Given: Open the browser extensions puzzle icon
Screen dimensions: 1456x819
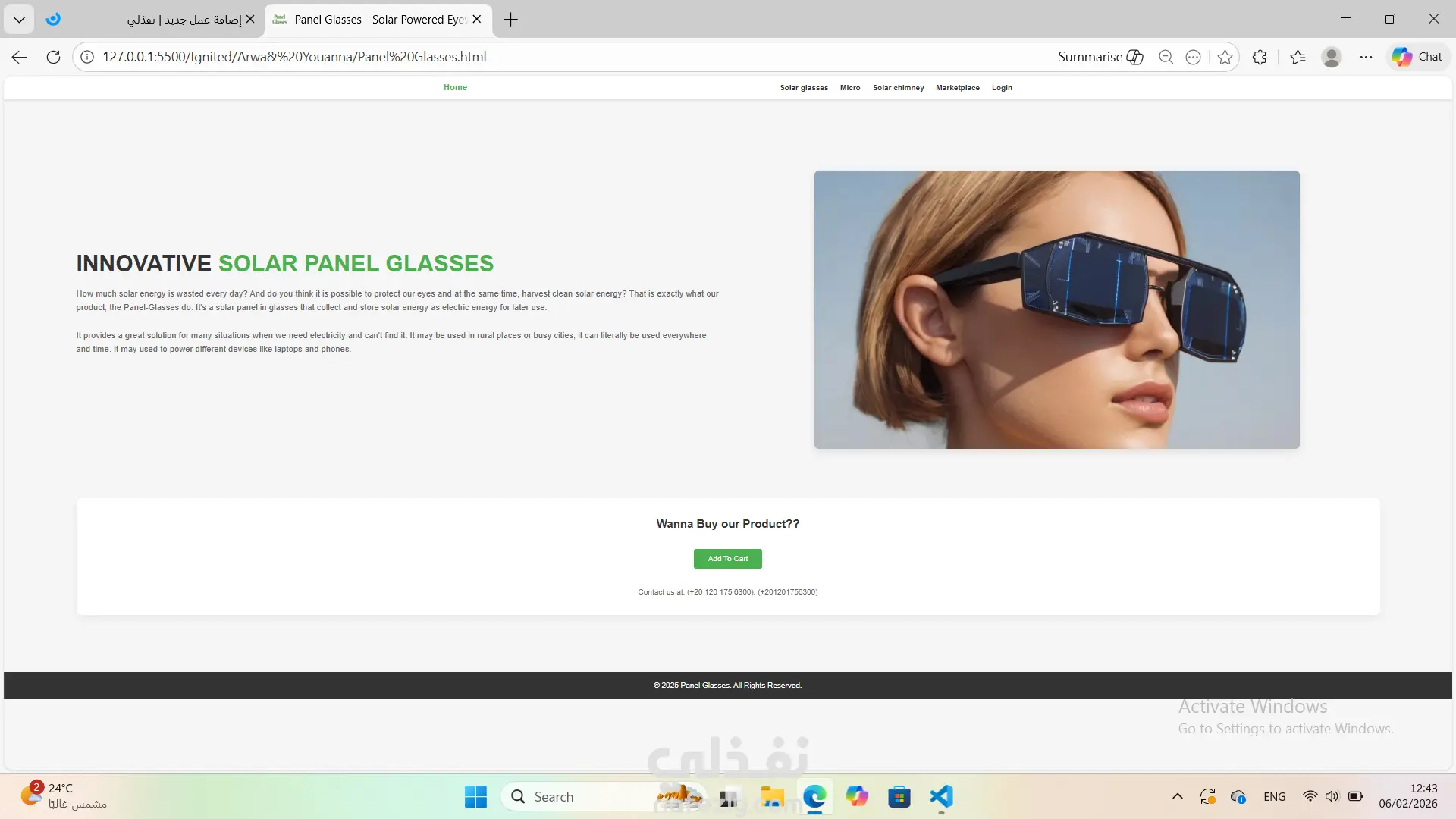Looking at the screenshot, I should coord(1260,57).
